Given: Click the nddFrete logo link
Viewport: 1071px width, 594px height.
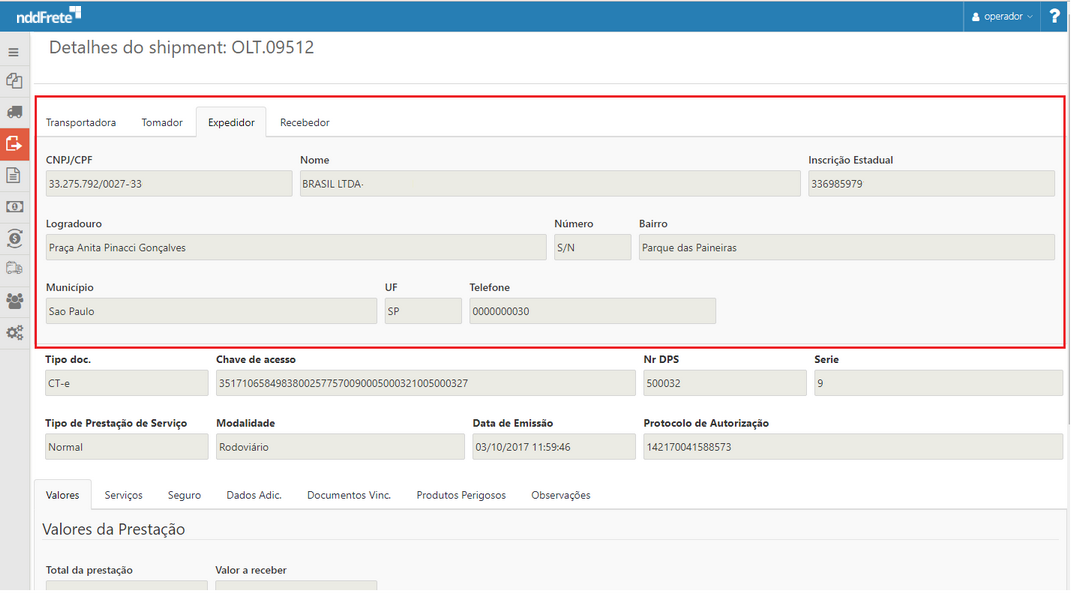Looking at the screenshot, I should click(x=48, y=15).
